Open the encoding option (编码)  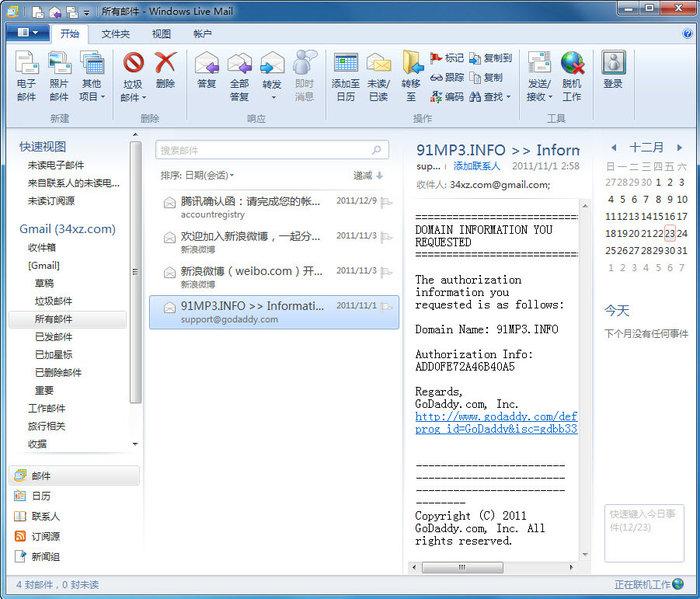click(x=447, y=96)
